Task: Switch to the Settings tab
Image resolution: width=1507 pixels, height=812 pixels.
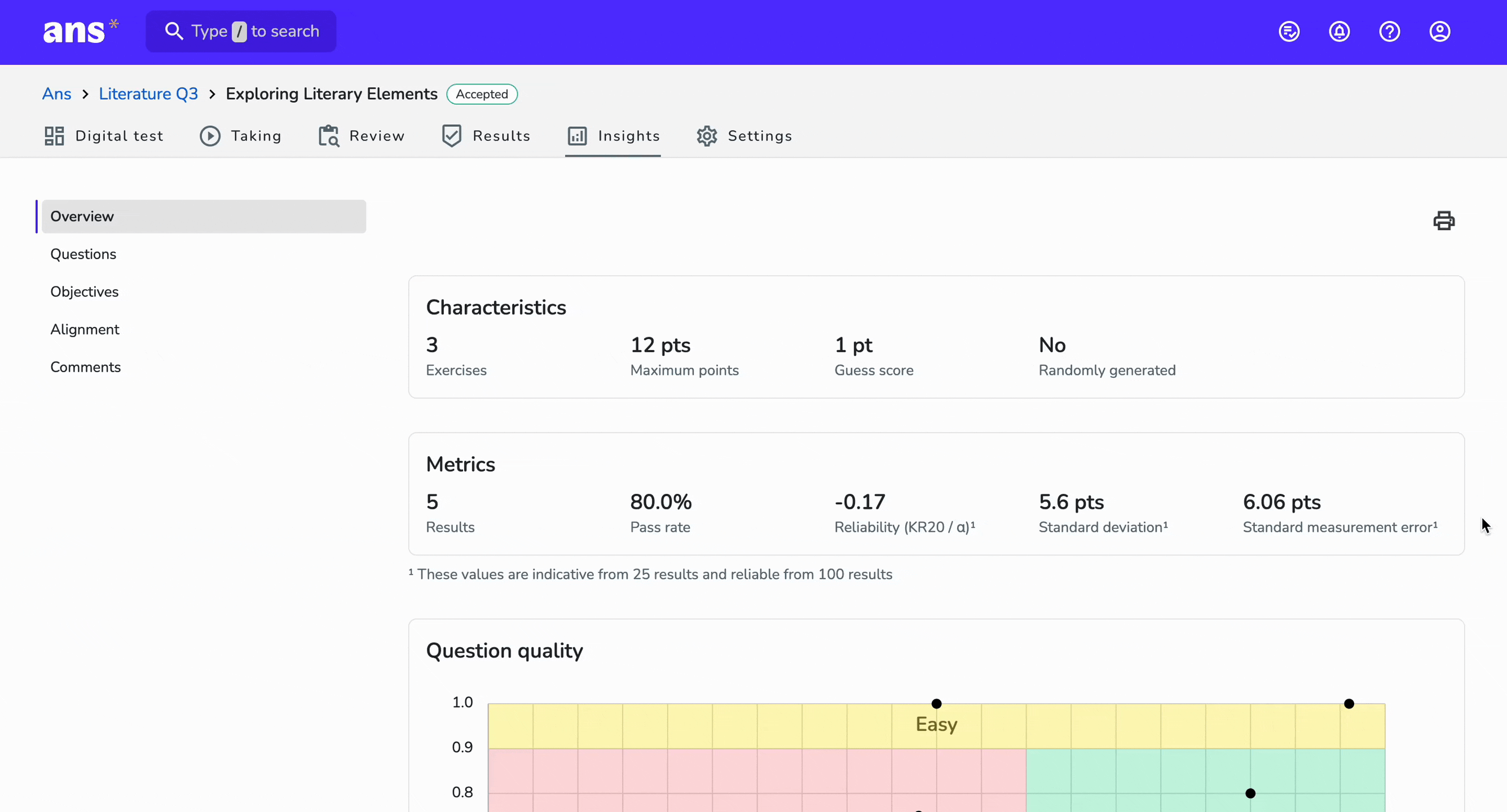Action: 744,136
